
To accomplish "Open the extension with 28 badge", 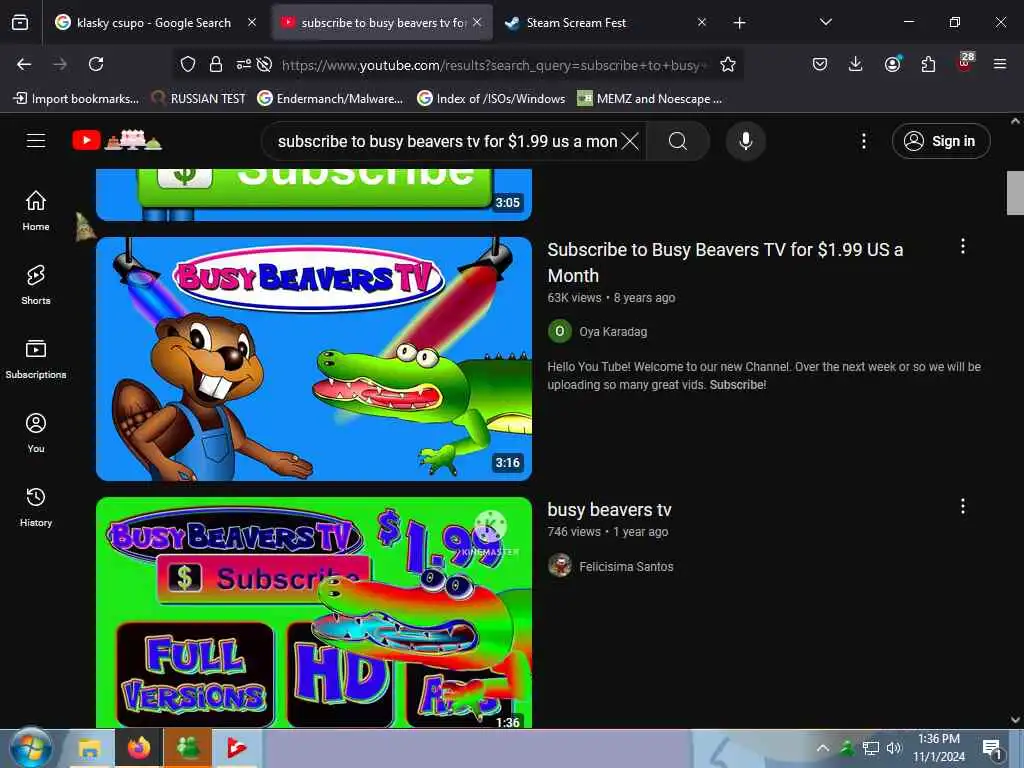I will coord(965,63).
